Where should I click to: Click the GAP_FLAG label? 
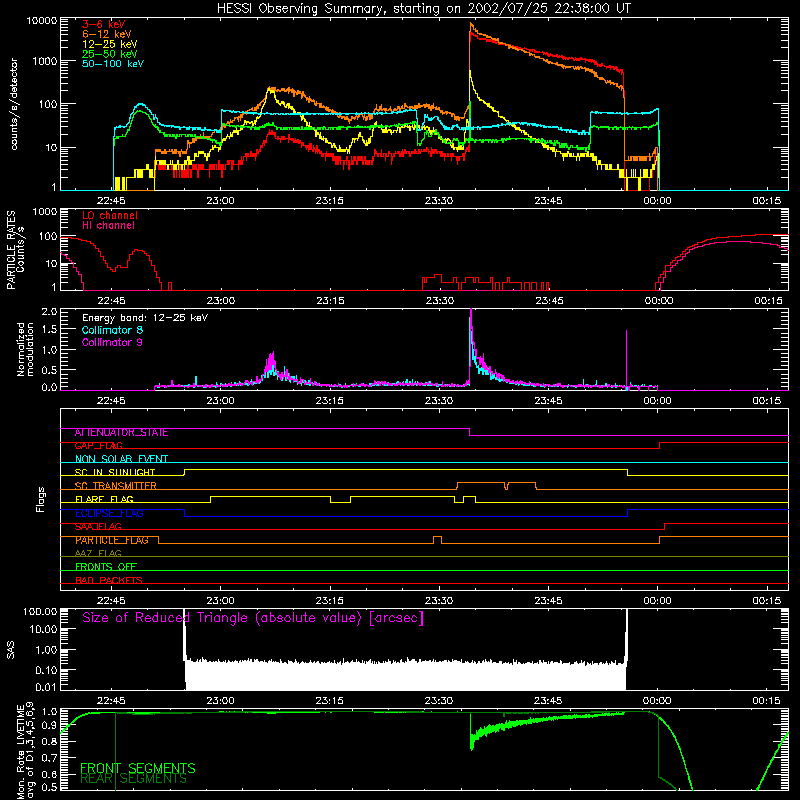(x=98, y=446)
